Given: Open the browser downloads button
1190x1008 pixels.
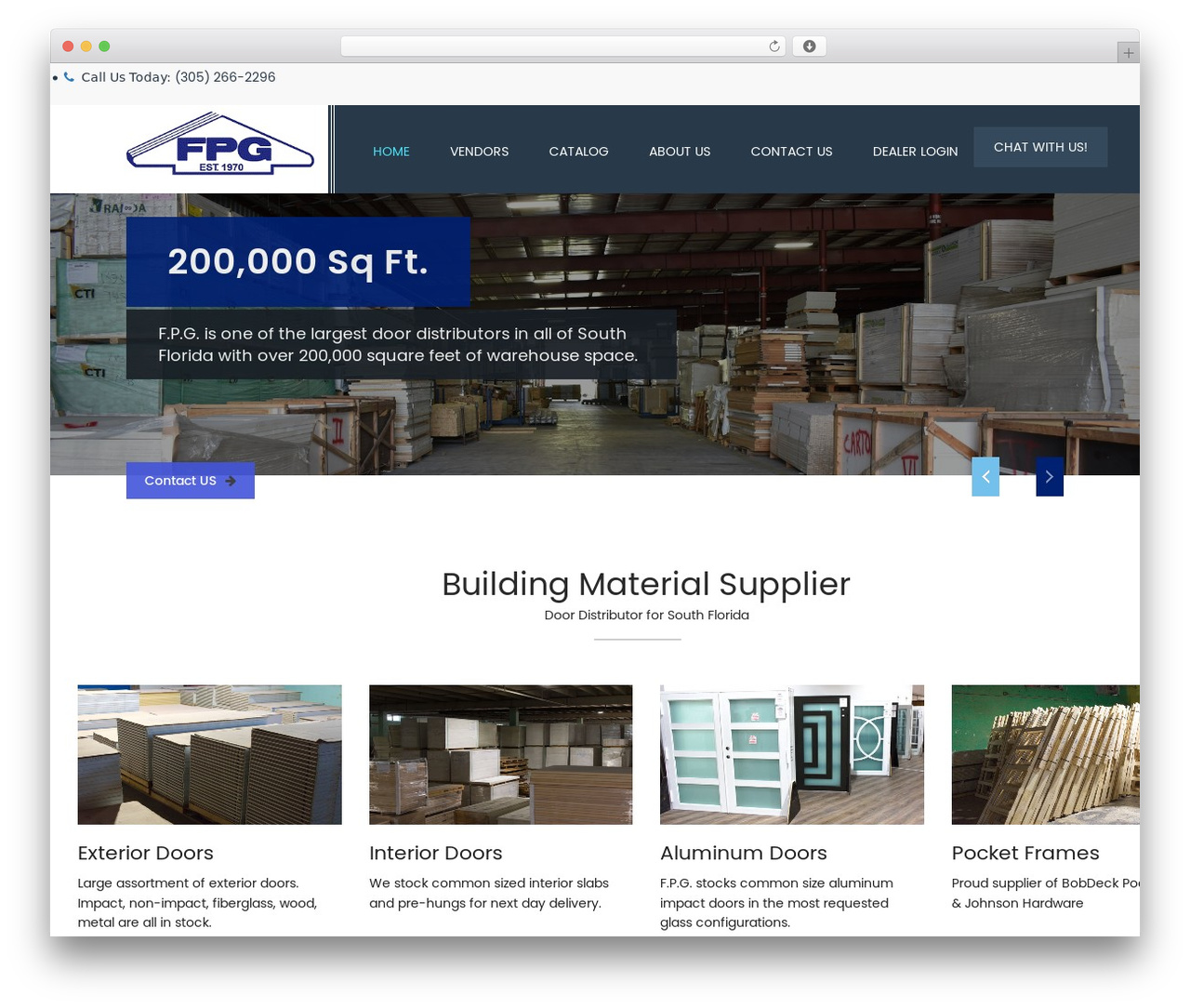Looking at the screenshot, I should click(x=809, y=46).
